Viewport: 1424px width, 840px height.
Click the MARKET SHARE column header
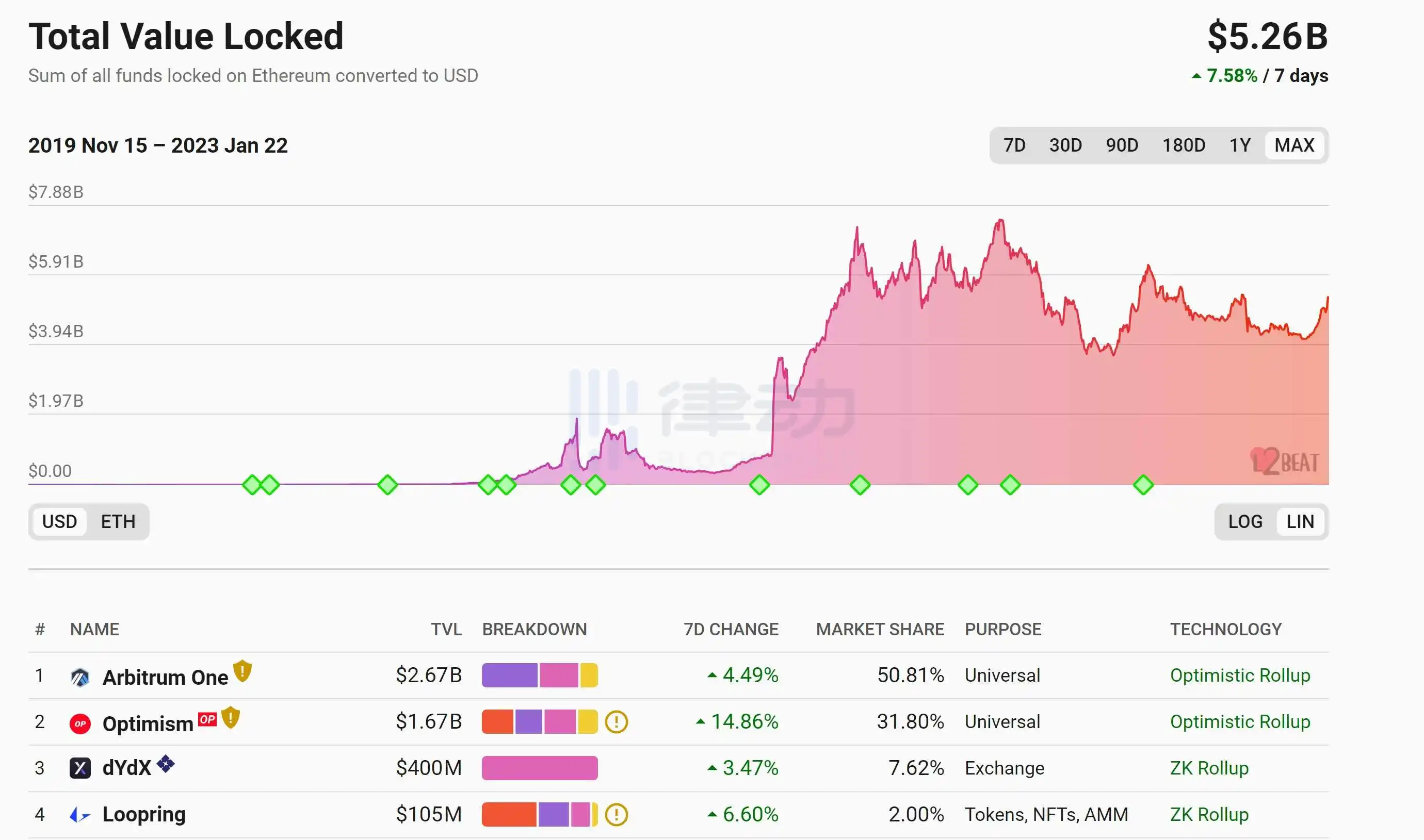pyautogui.click(x=880, y=630)
